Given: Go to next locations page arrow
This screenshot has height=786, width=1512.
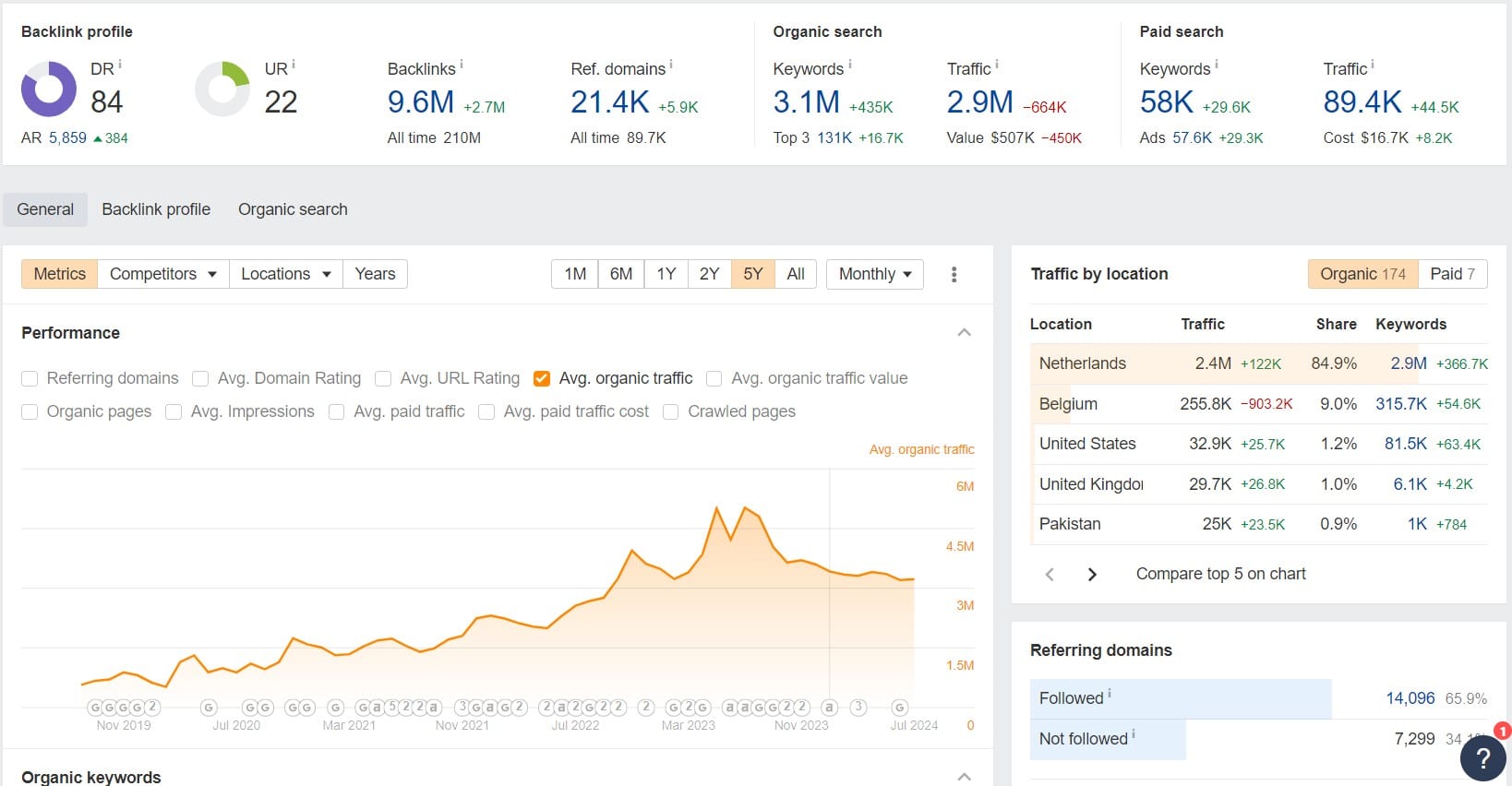Looking at the screenshot, I should [x=1092, y=574].
